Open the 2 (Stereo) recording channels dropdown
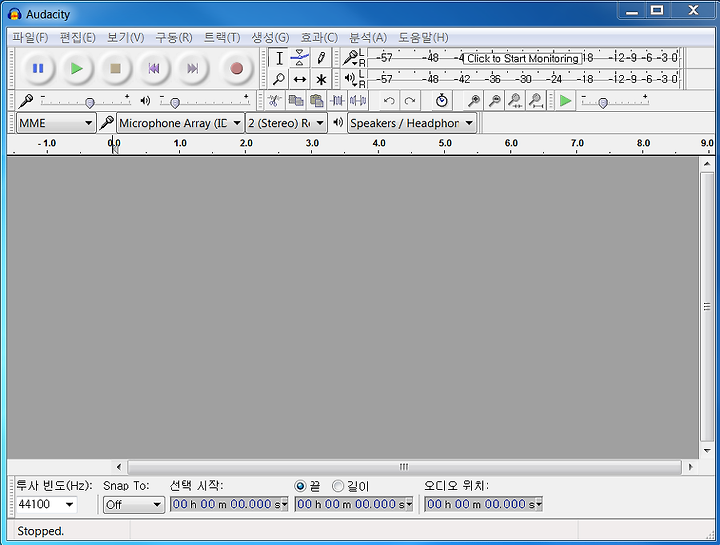 (287, 123)
